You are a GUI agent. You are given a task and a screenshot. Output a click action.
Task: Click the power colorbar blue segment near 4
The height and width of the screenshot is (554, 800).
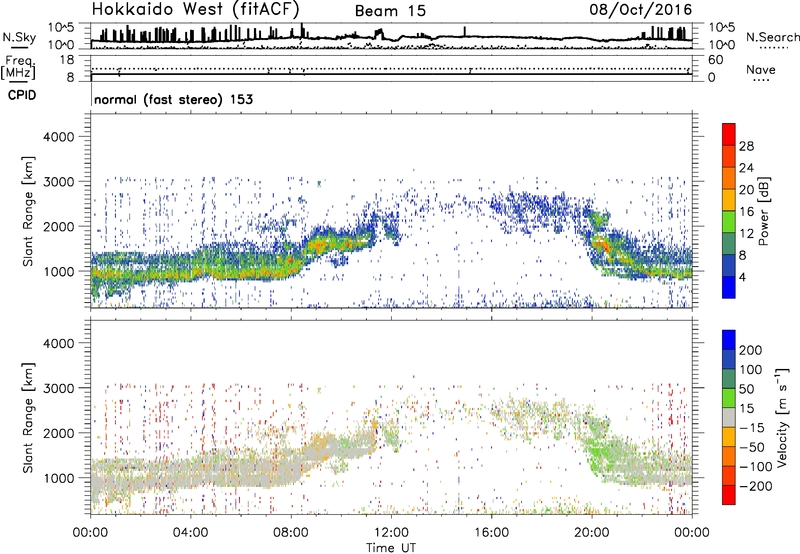(729, 288)
